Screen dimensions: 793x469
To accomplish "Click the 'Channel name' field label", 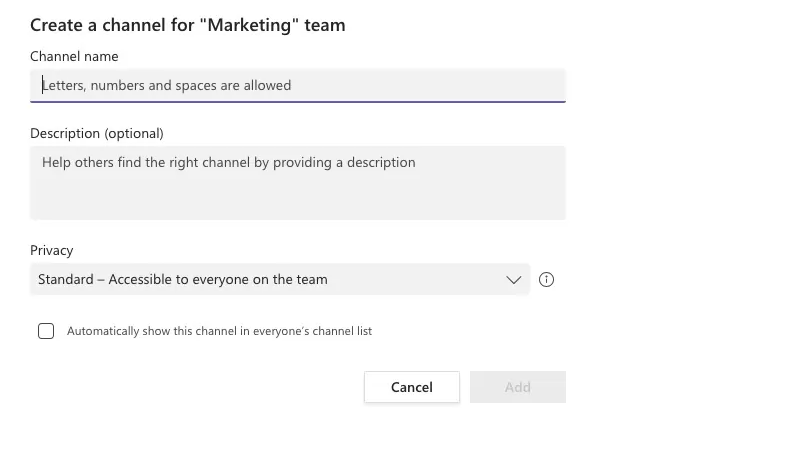I will (74, 57).
